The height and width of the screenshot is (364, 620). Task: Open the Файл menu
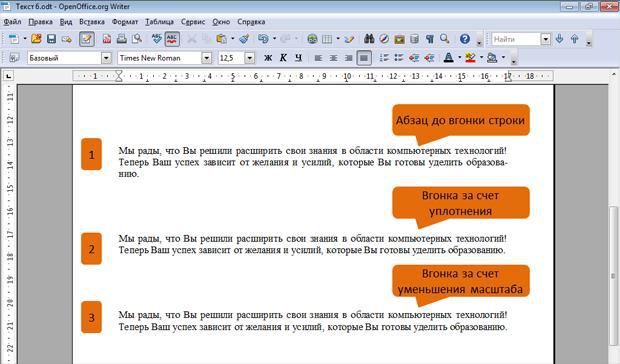coord(12,22)
